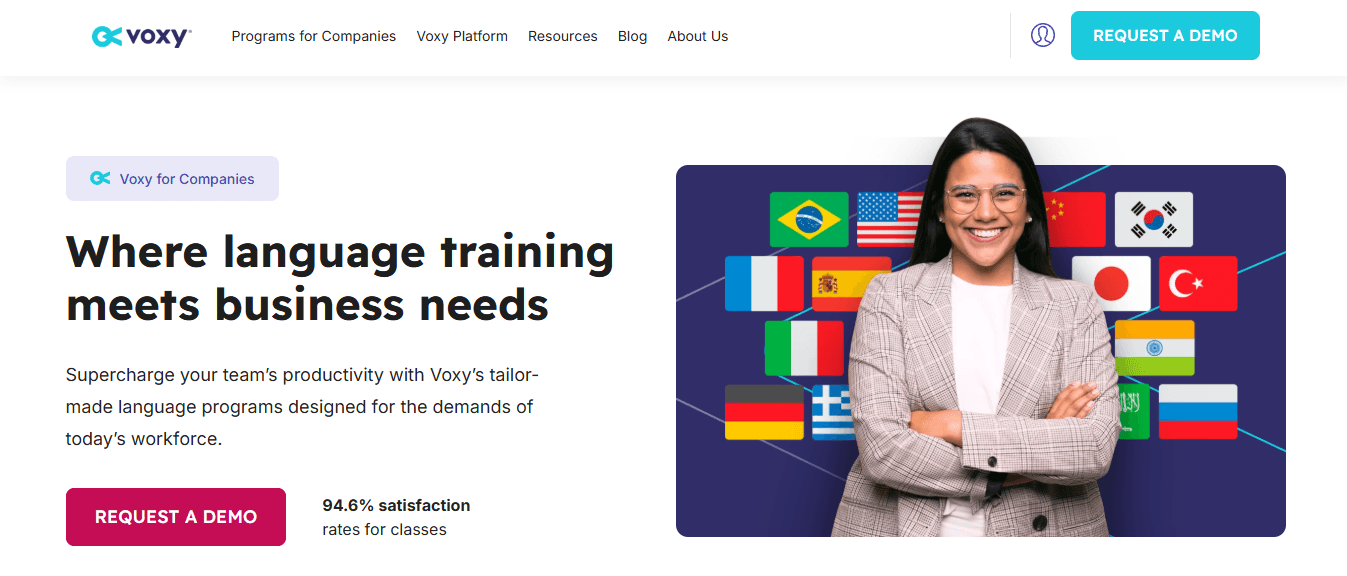Open the user account profile icon
This screenshot has height=576, width=1347.
(x=1043, y=35)
